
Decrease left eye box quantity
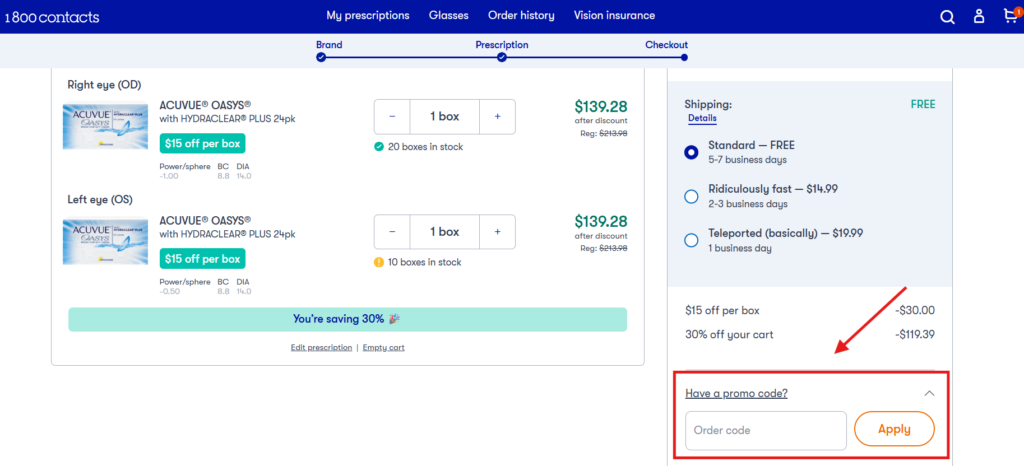tap(392, 232)
